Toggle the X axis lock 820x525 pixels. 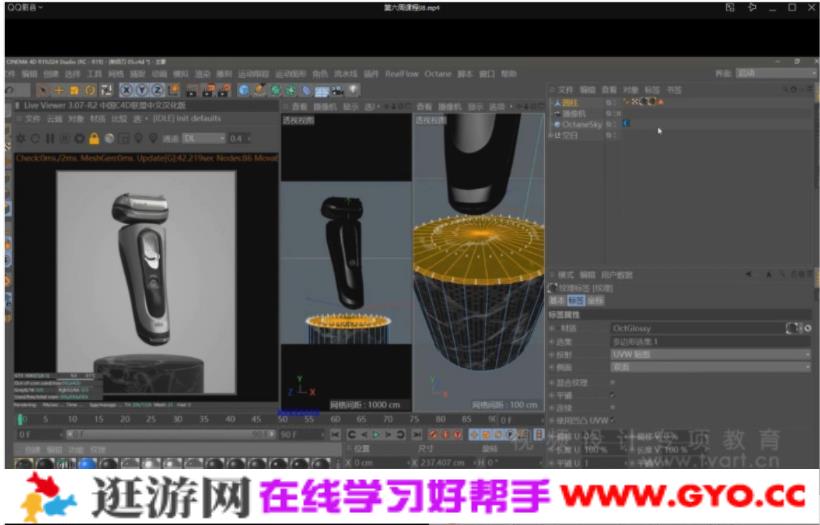tap(126, 90)
